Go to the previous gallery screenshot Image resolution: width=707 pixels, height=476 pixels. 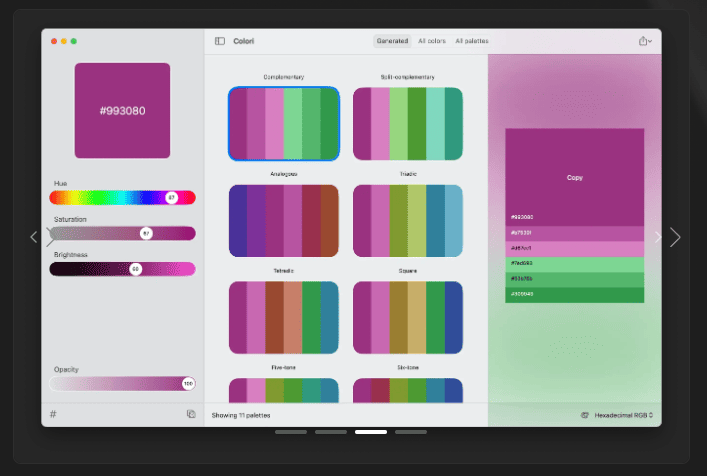34,237
